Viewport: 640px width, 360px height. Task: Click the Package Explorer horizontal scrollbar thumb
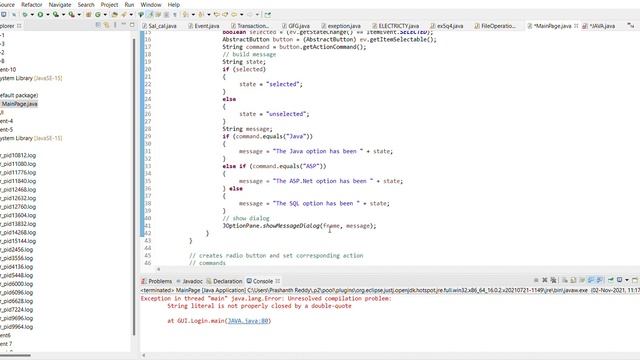15,355
